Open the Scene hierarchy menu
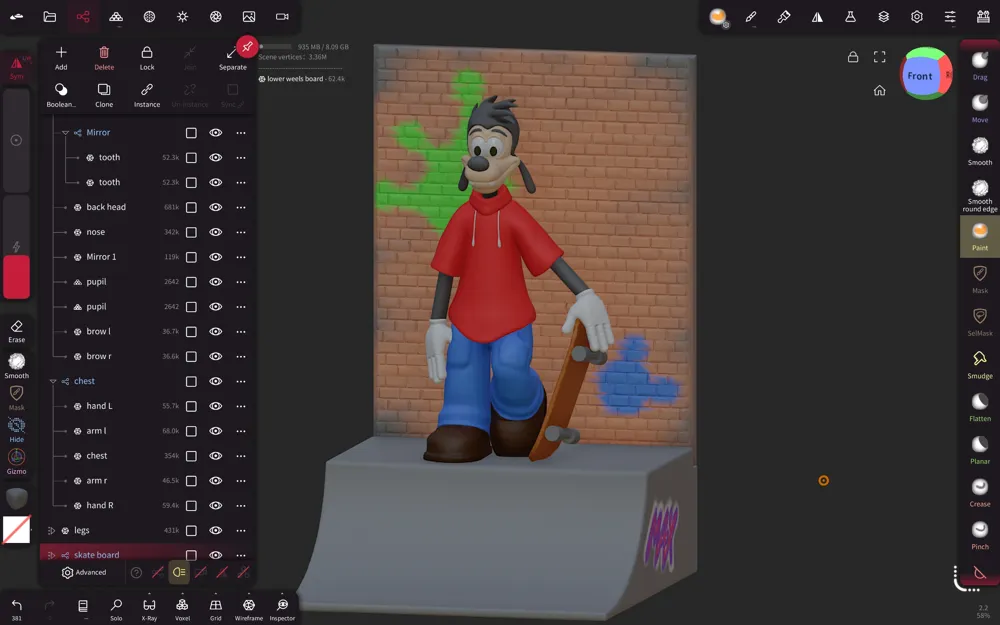1000x625 pixels. tap(83, 17)
